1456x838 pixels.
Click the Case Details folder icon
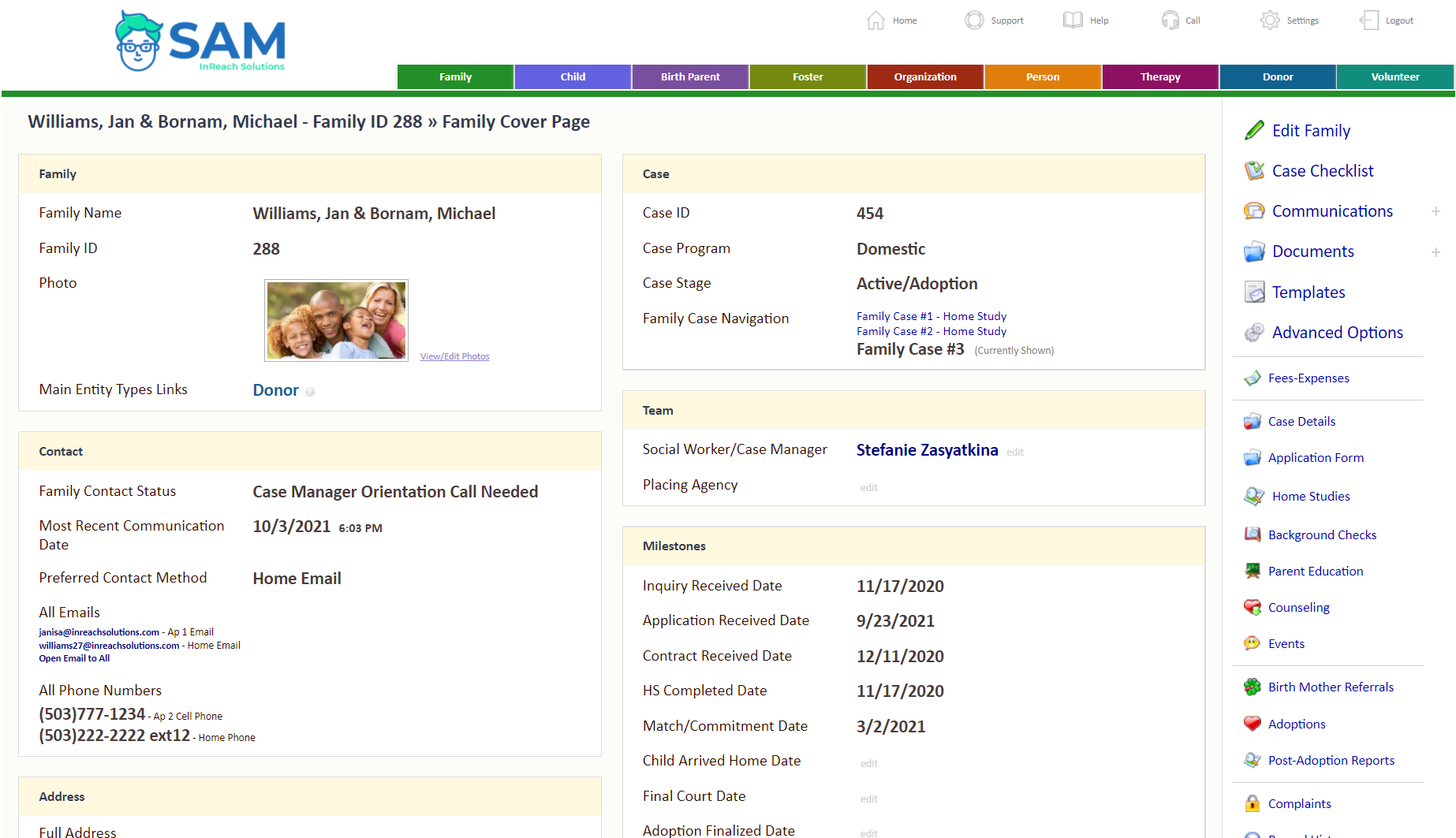[1253, 422]
